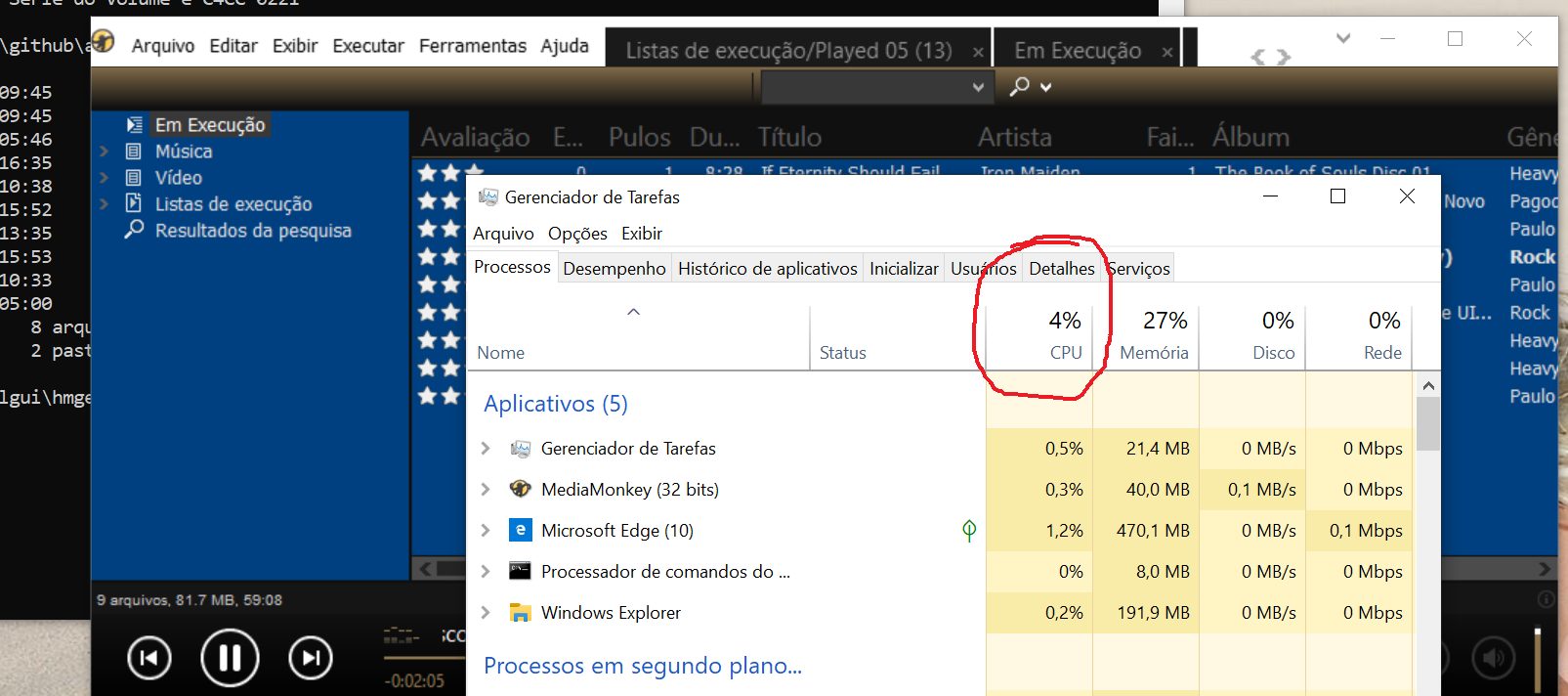
Task: Sort processes by Nome column
Action: pos(638,338)
